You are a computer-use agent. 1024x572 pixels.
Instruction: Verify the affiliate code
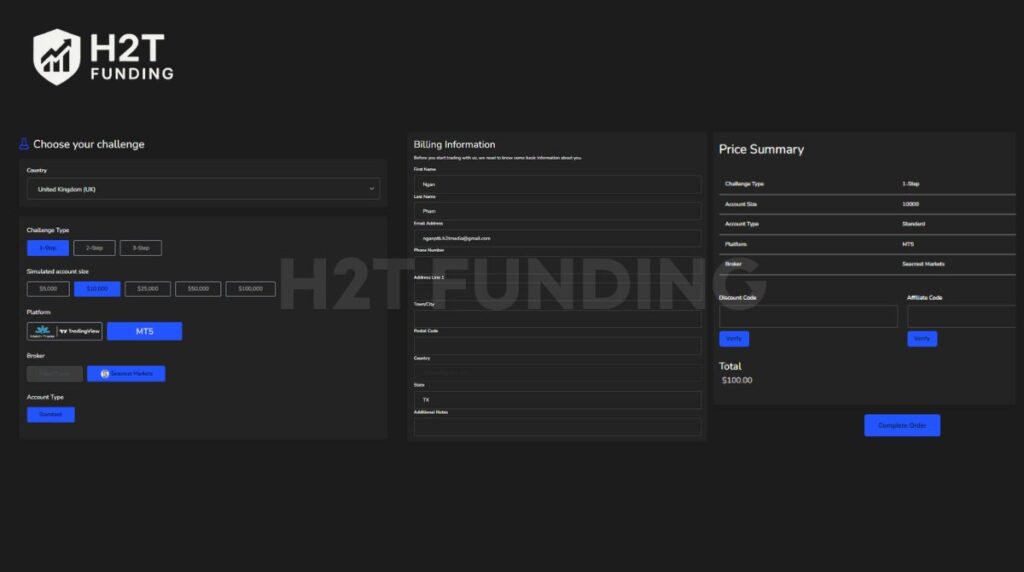922,338
